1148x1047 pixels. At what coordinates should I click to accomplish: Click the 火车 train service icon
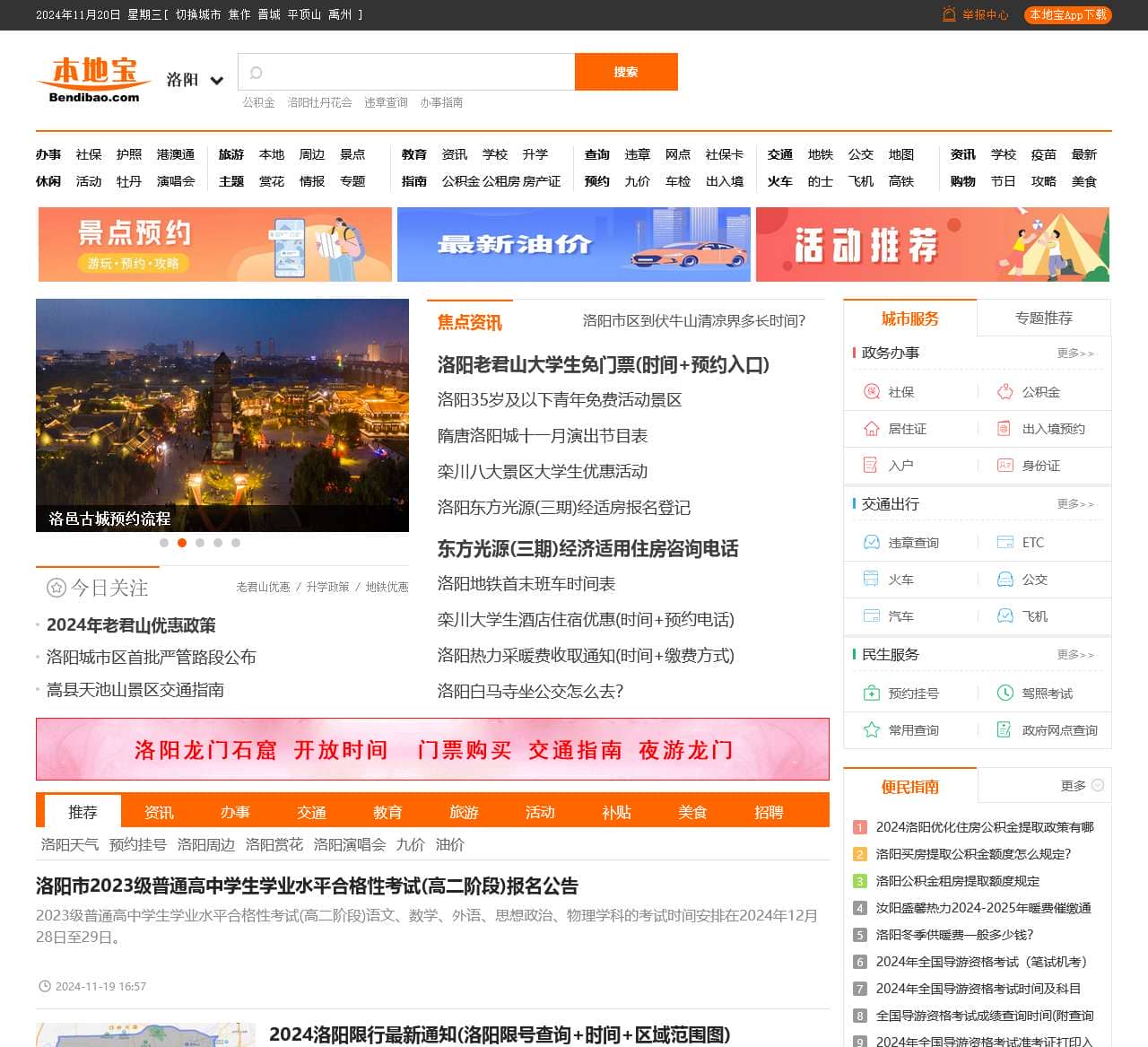pos(869,579)
